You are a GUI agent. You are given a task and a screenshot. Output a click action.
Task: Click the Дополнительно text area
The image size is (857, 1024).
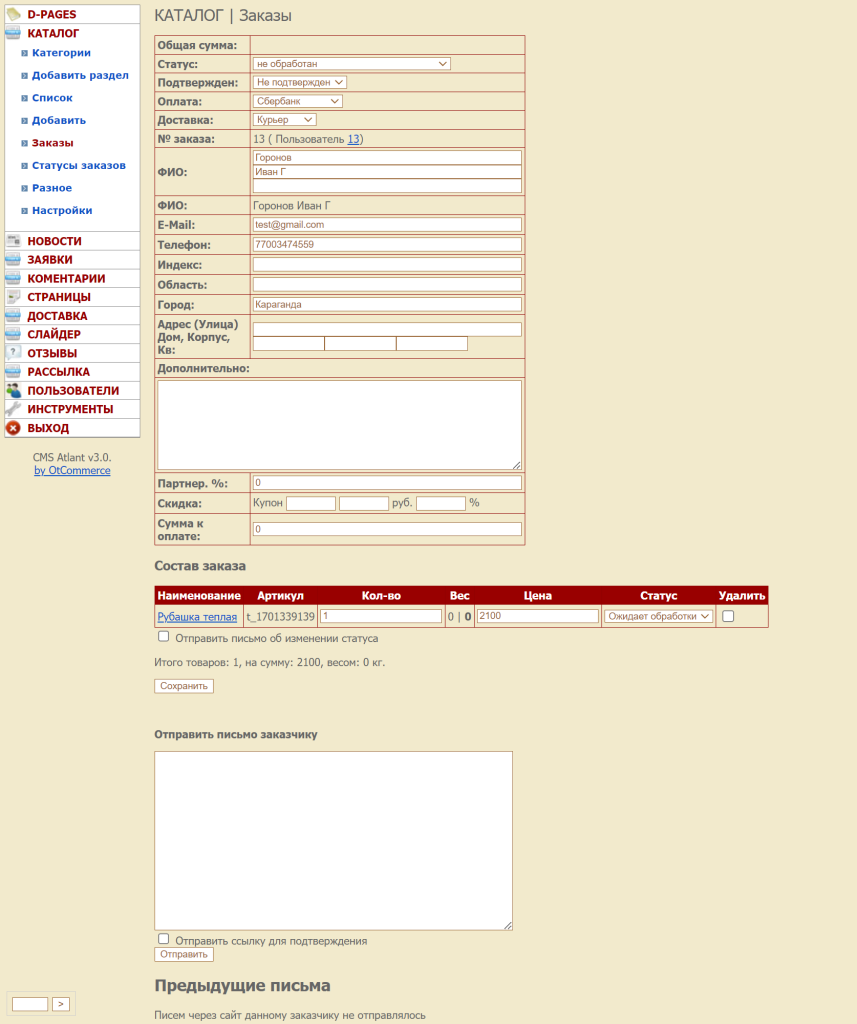tap(339, 424)
